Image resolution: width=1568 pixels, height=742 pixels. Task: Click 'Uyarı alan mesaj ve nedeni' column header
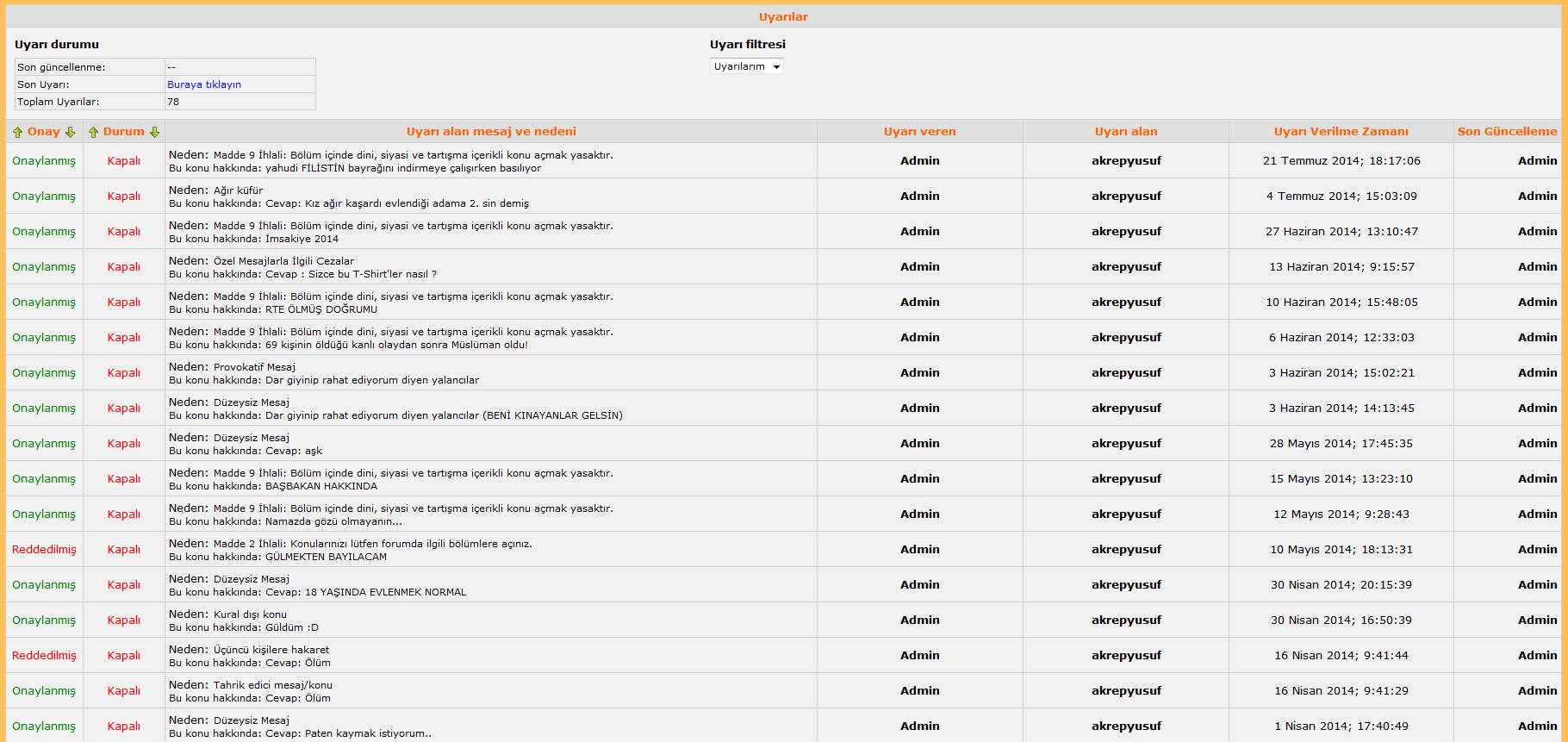point(491,132)
